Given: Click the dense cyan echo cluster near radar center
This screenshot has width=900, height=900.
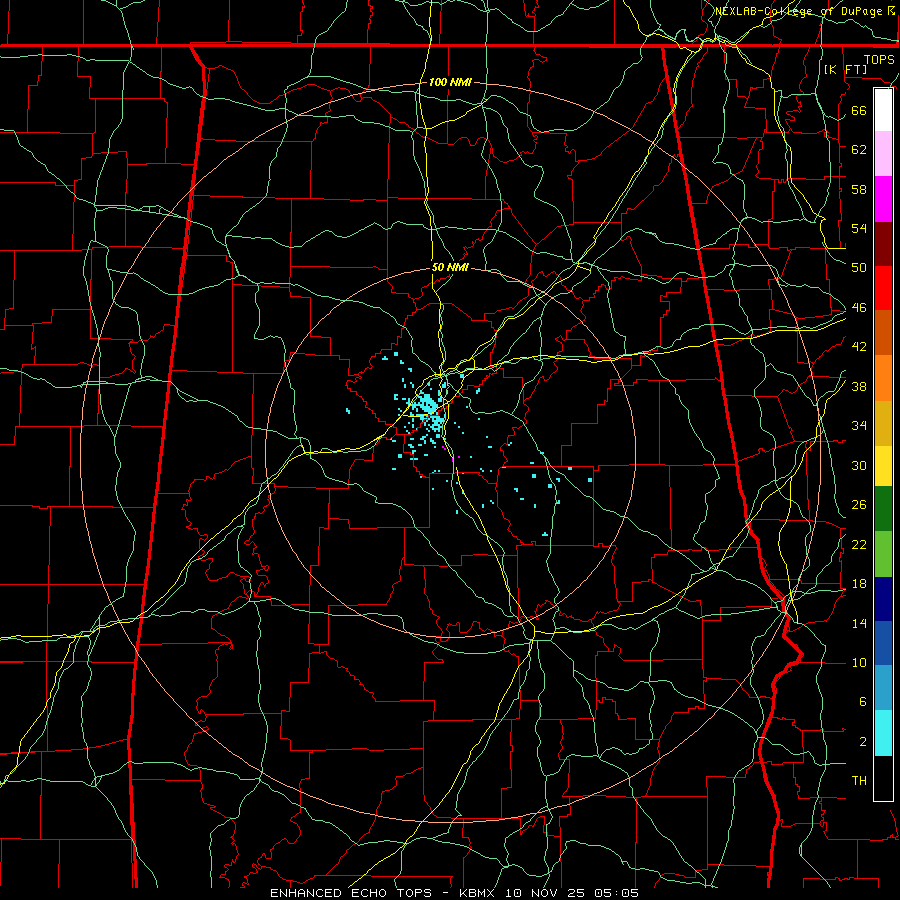Looking at the screenshot, I should tap(428, 410).
